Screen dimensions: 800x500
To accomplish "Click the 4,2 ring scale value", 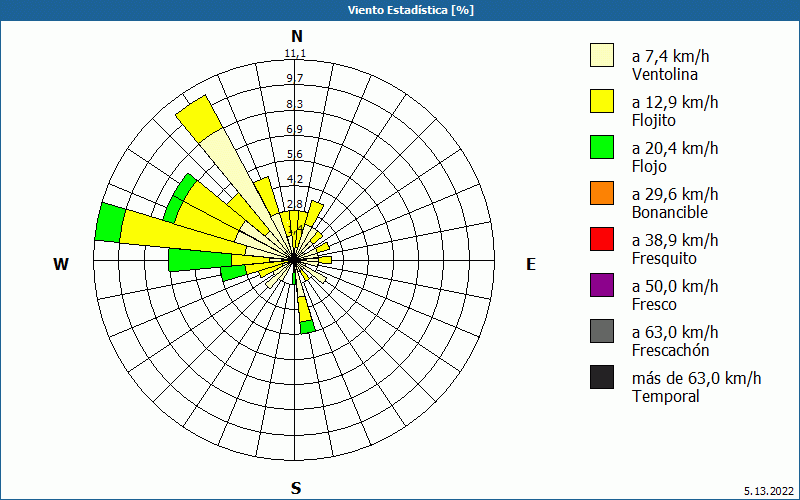I will (x=295, y=179).
